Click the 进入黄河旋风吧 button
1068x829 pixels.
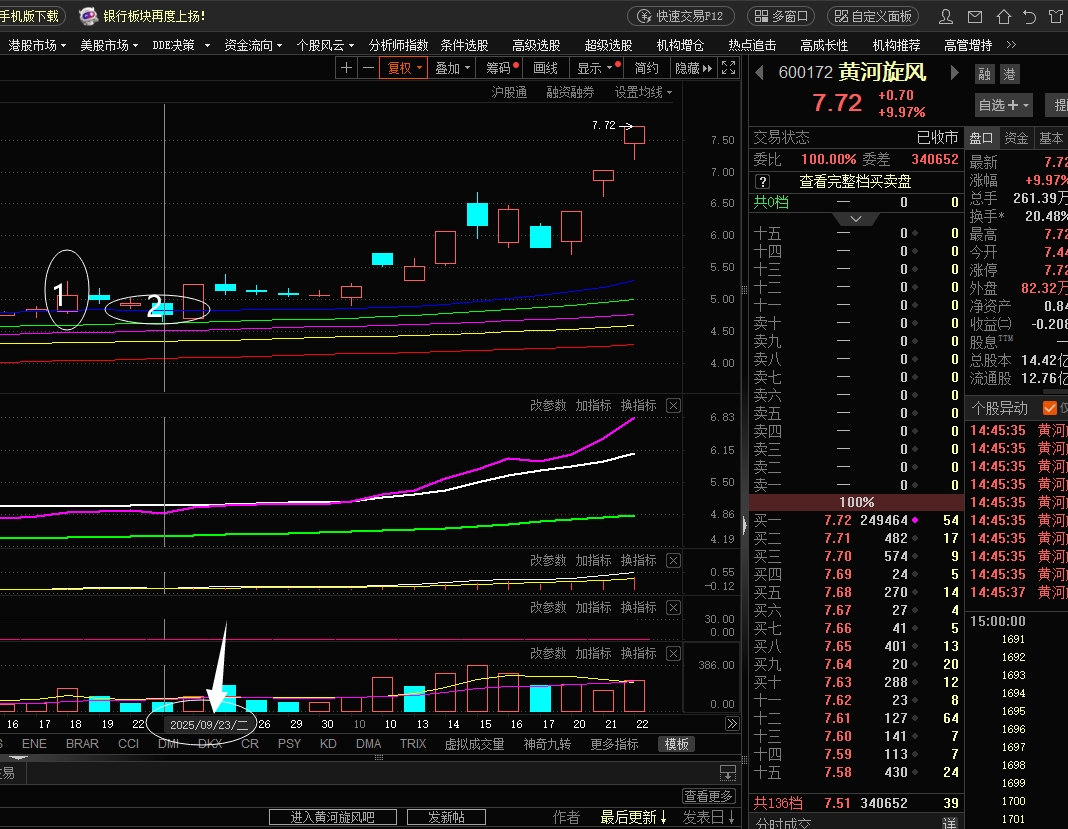tap(332, 817)
